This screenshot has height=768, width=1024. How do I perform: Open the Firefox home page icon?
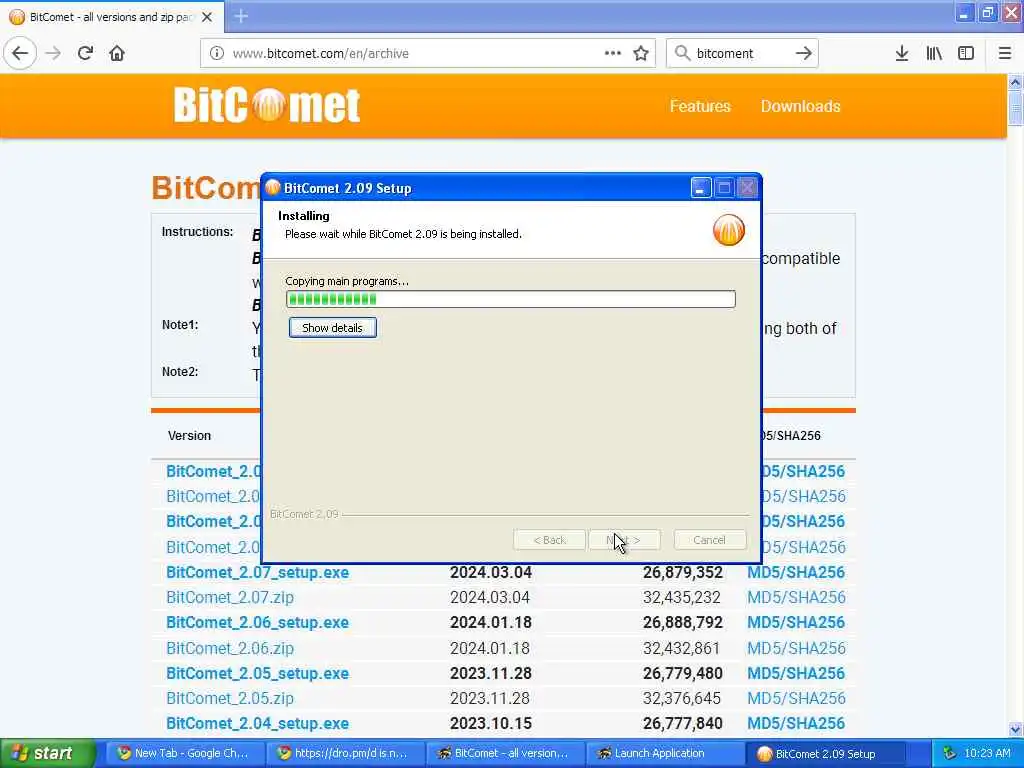tap(117, 54)
